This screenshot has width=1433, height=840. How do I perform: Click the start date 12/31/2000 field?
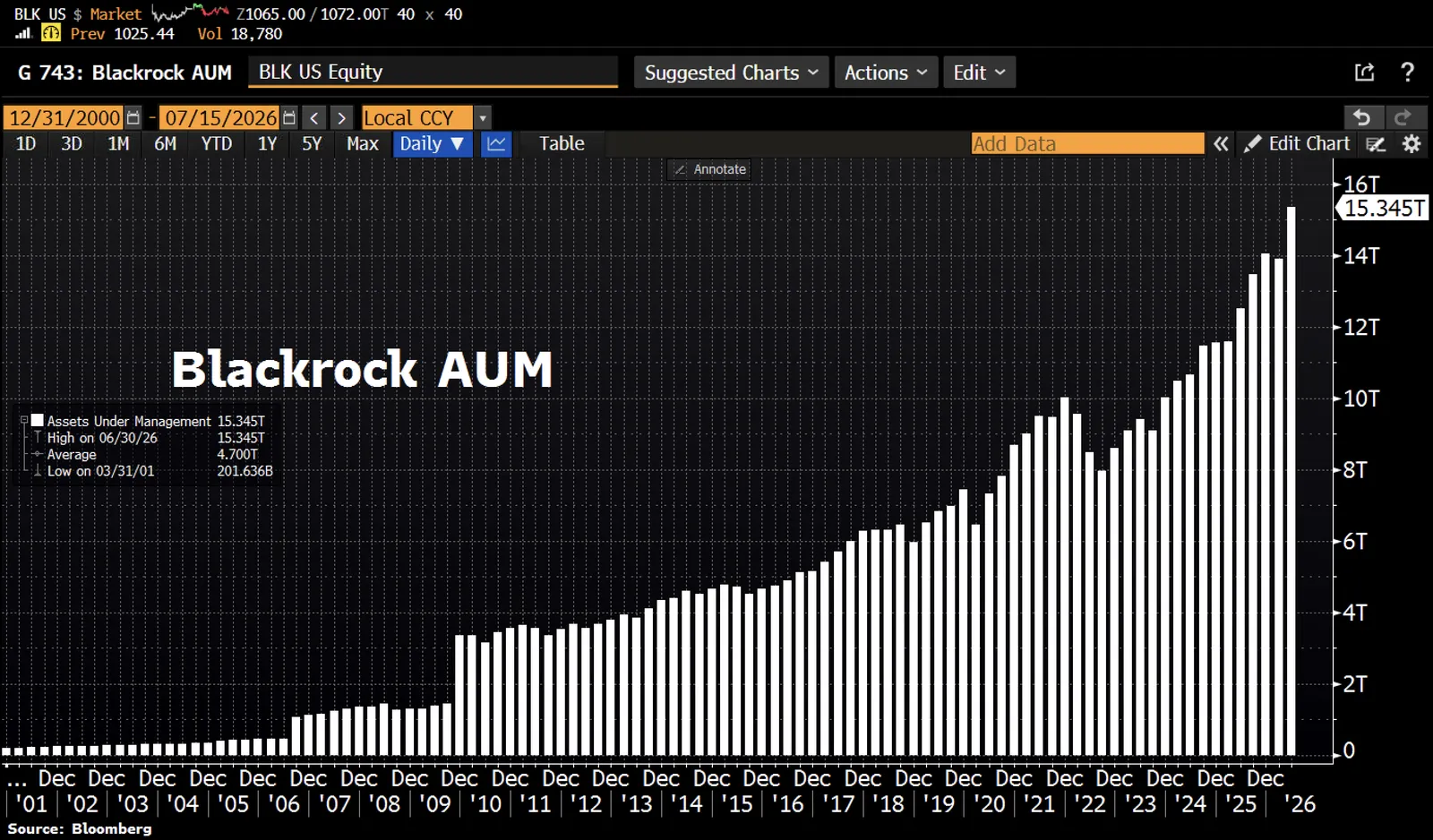click(x=64, y=118)
